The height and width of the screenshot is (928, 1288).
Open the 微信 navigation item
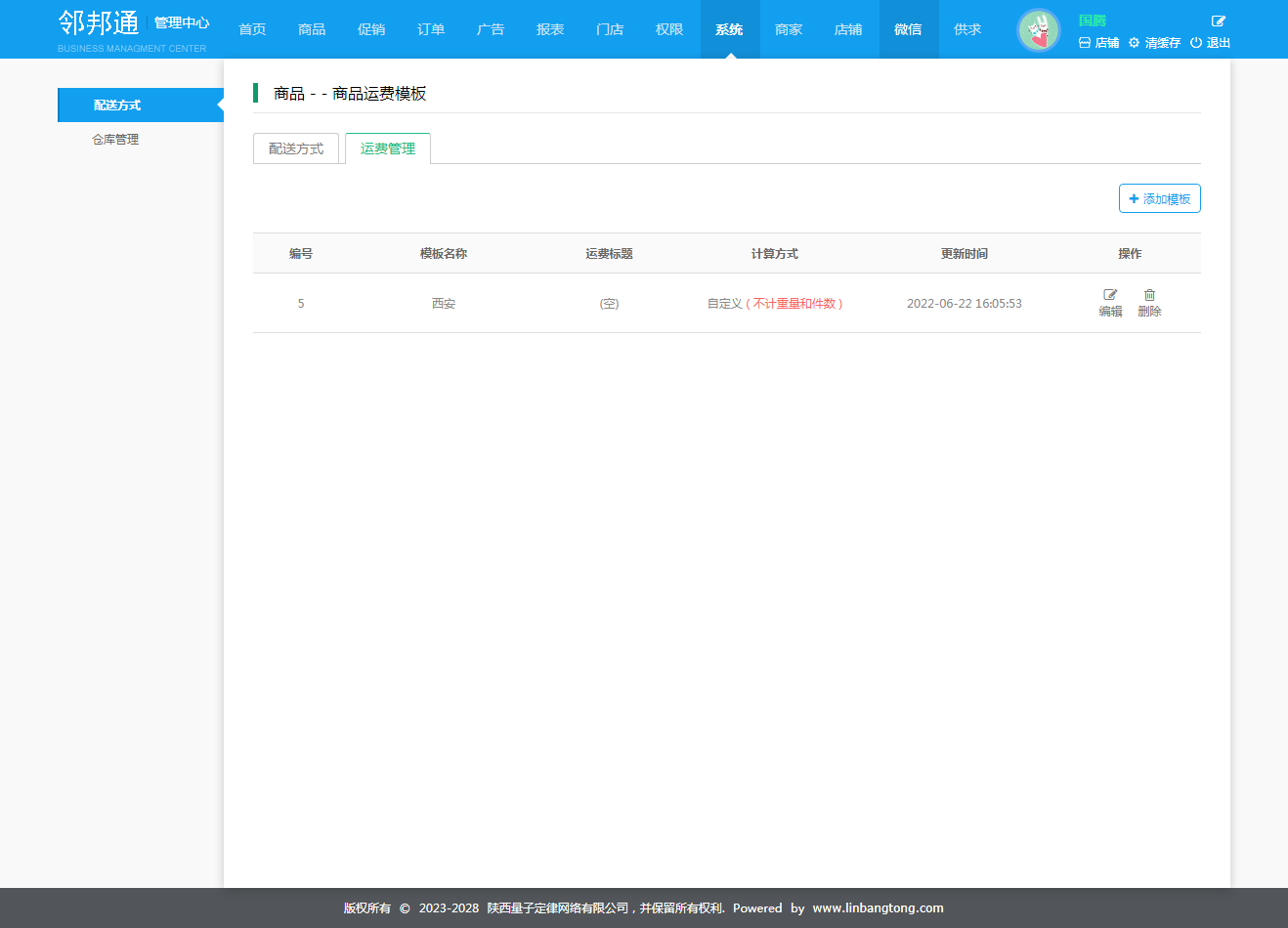(x=908, y=29)
